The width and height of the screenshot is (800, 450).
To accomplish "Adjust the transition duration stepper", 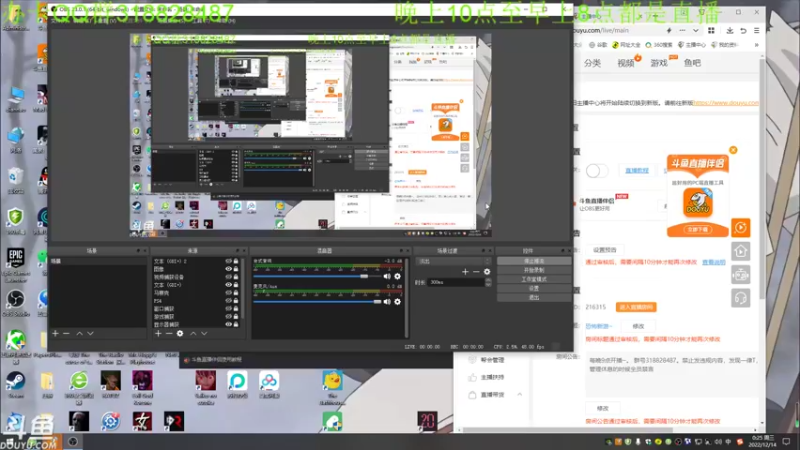I will [x=488, y=282].
